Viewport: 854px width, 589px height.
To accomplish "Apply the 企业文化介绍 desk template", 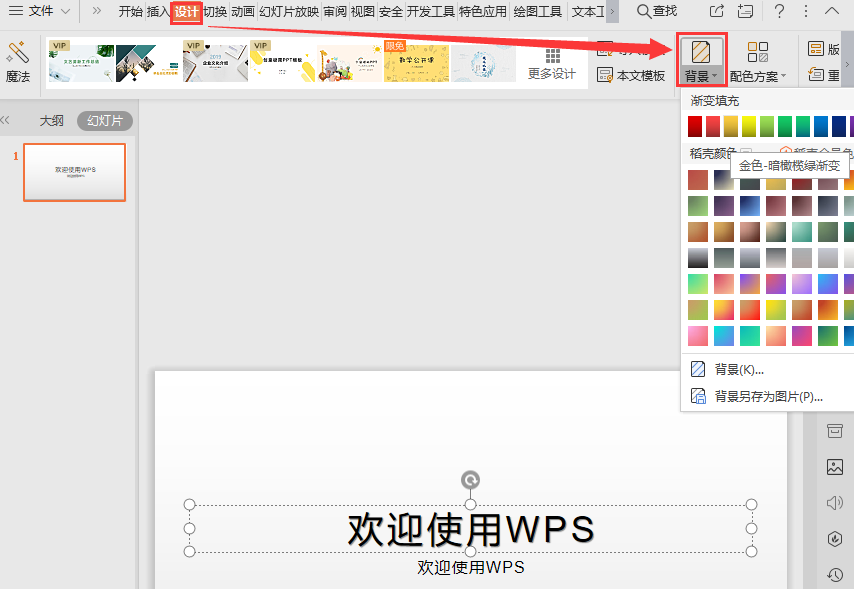I will coord(215,62).
